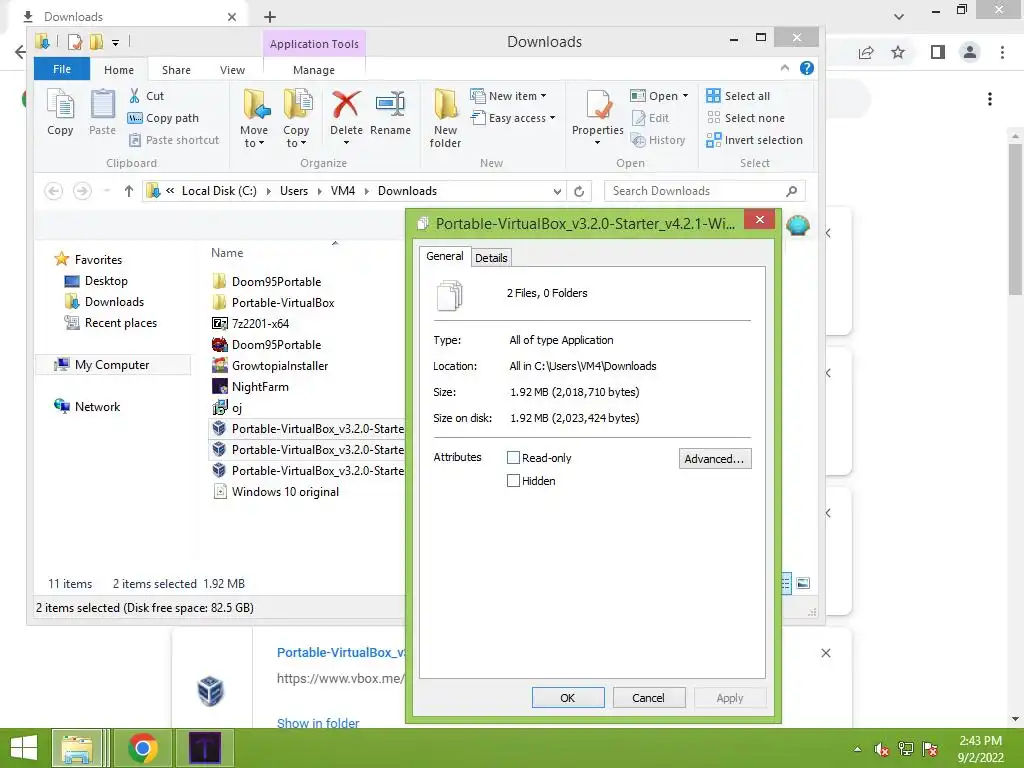Viewport: 1024px width, 768px height.
Task: Click Cancel in the properties dialog
Action: (648, 697)
